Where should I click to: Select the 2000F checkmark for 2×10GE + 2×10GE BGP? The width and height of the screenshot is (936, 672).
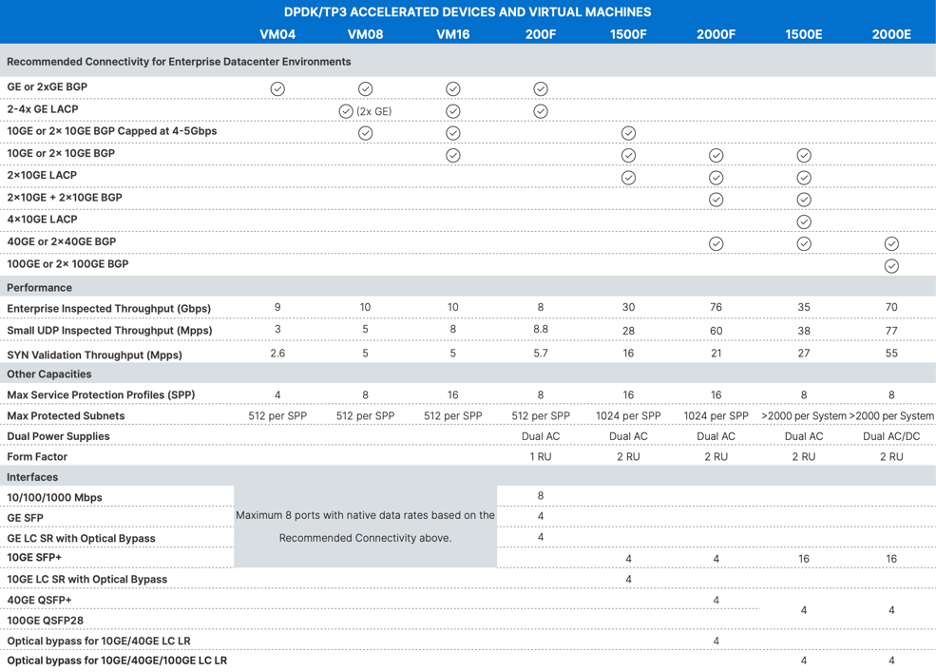716,200
